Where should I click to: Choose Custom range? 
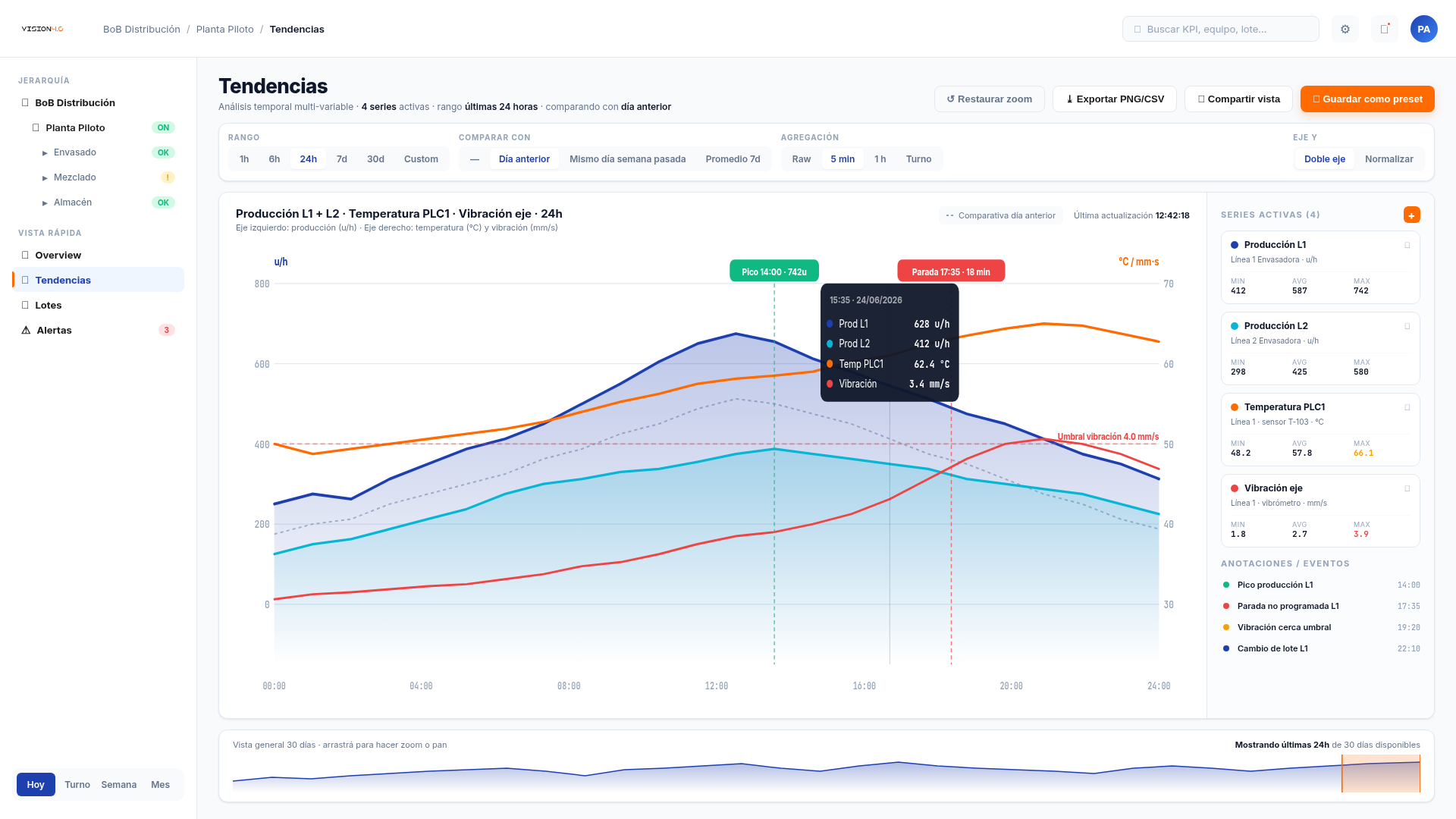tap(421, 159)
